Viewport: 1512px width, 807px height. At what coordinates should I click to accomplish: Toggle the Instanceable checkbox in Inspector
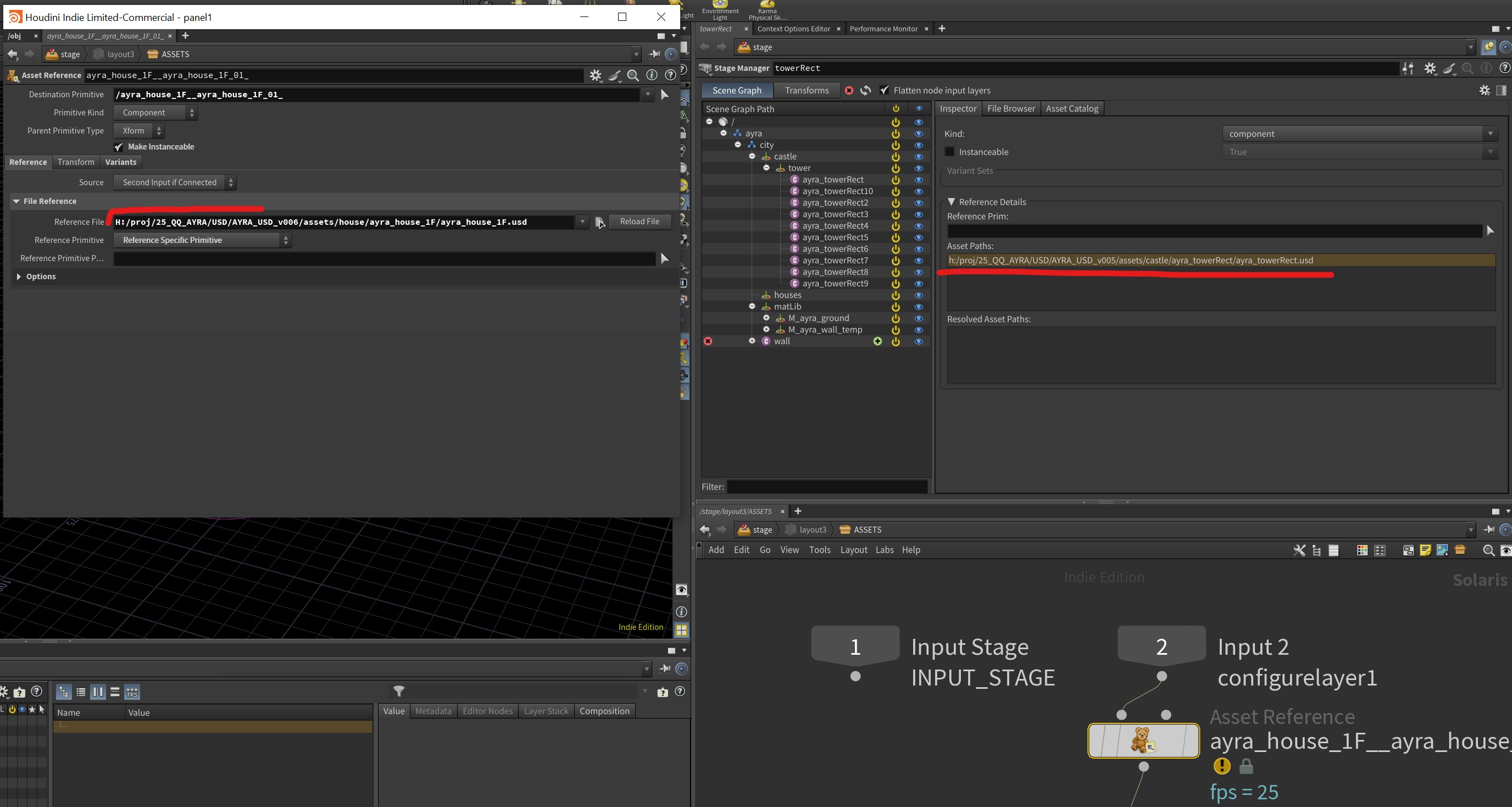(x=949, y=152)
